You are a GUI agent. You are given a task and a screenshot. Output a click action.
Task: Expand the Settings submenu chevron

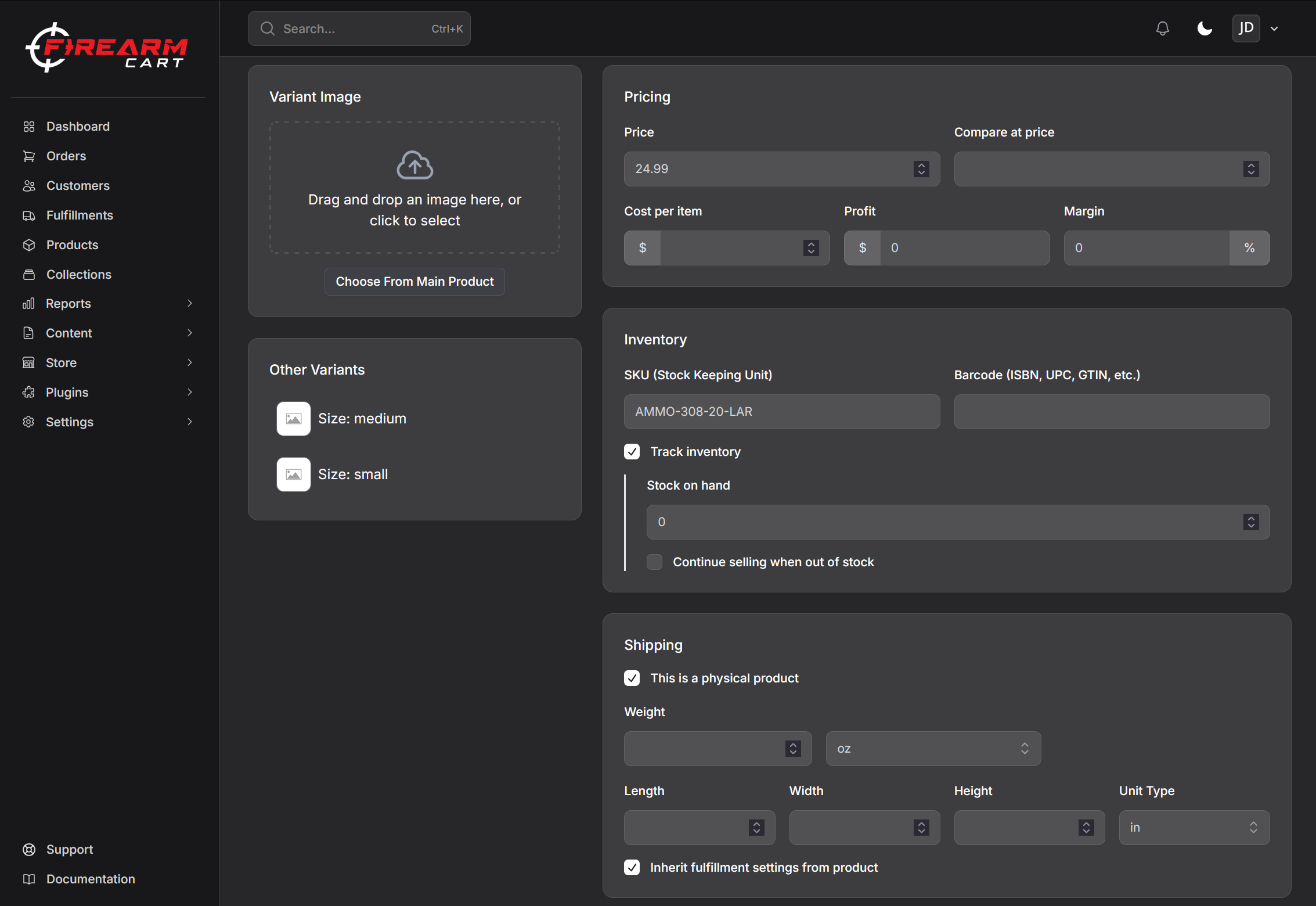190,422
